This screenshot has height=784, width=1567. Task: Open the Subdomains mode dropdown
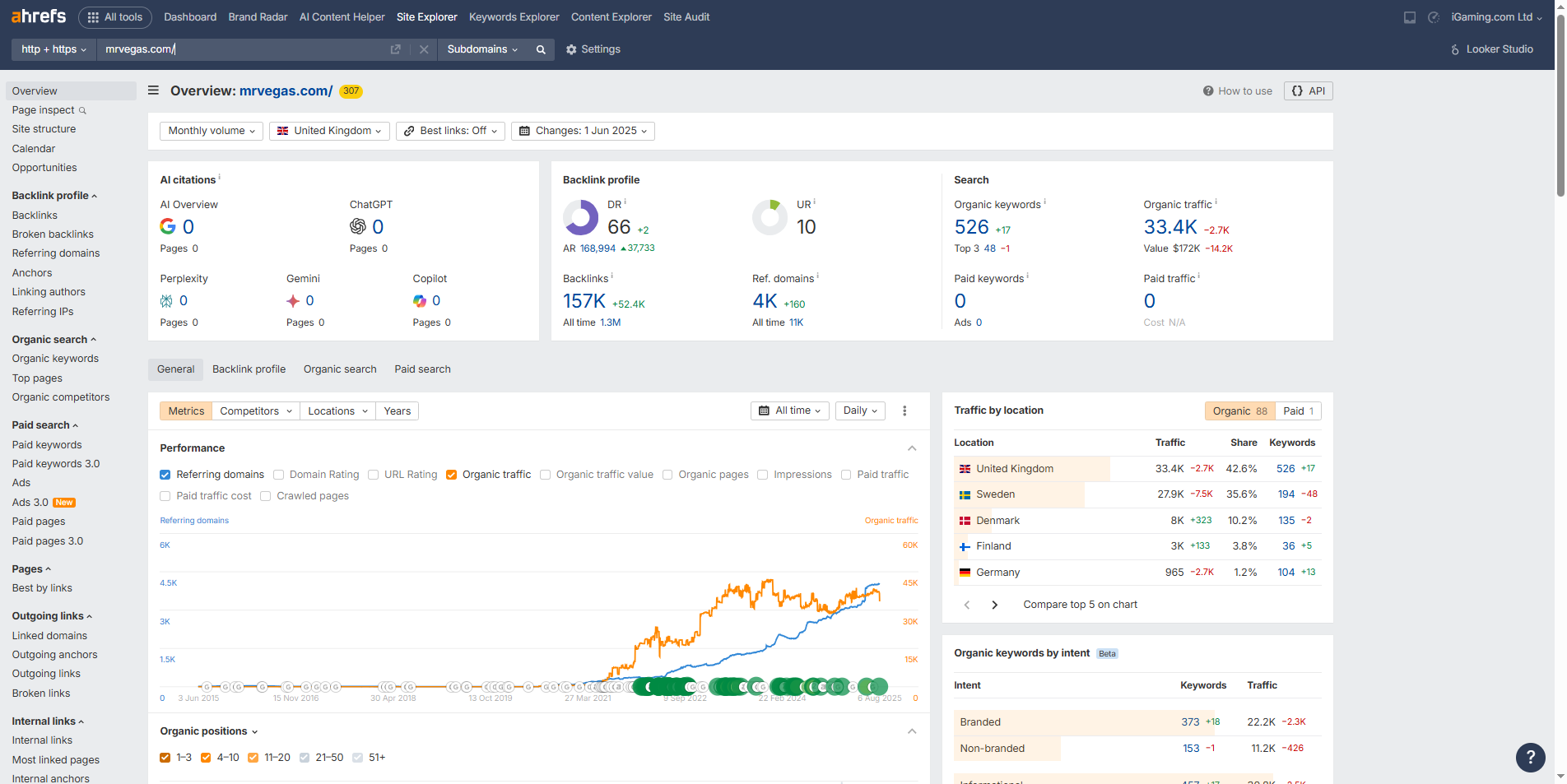tap(482, 49)
